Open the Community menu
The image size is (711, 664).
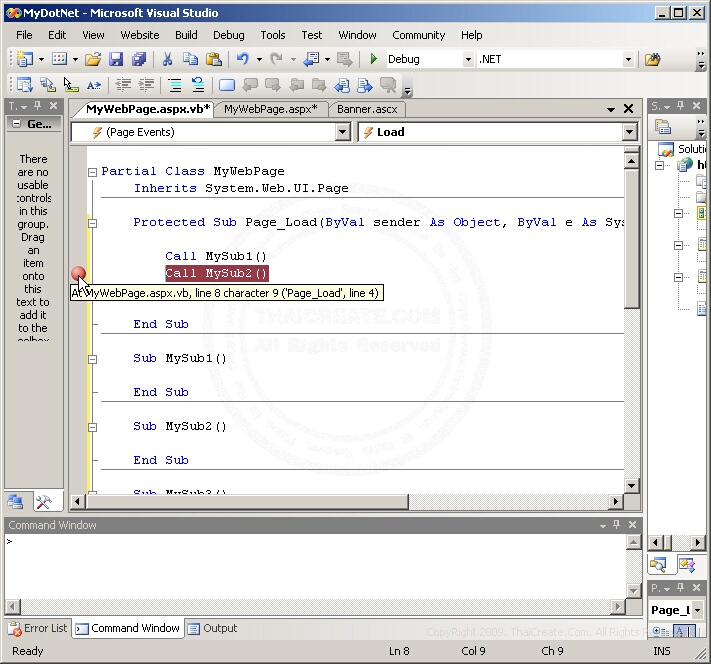click(x=419, y=35)
